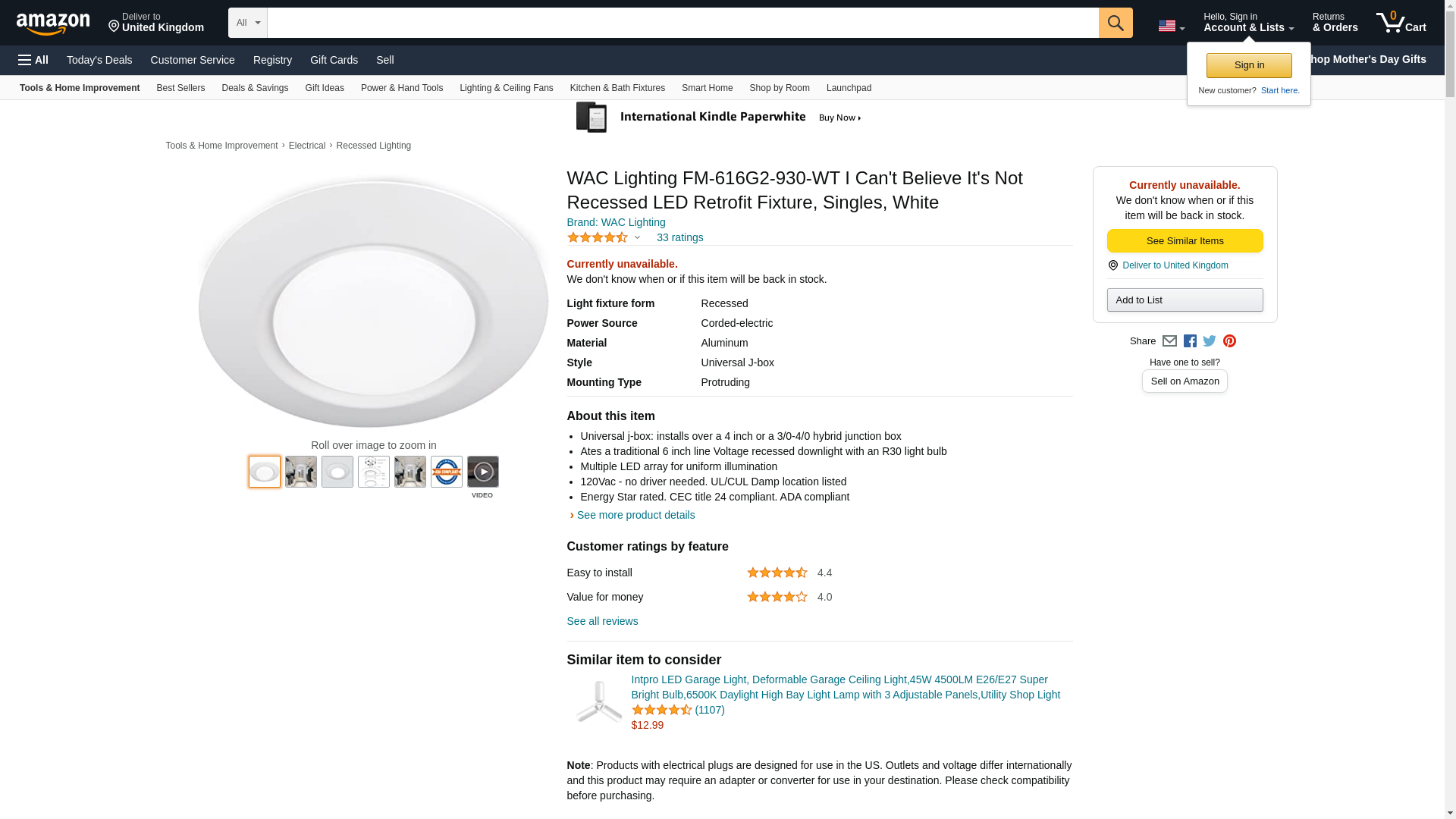The width and height of the screenshot is (1456, 819).
Task: Click the search magnifier button
Action: click(1115, 23)
